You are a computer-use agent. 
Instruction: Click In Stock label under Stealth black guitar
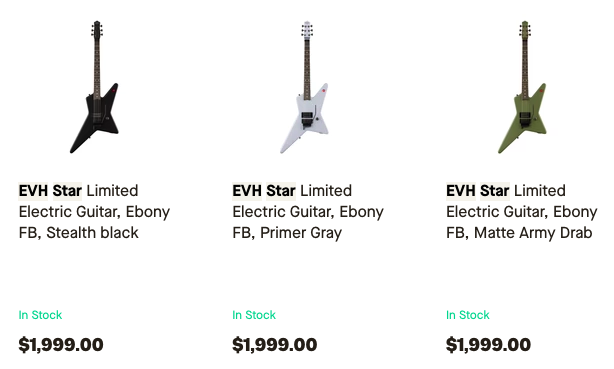tap(40, 315)
